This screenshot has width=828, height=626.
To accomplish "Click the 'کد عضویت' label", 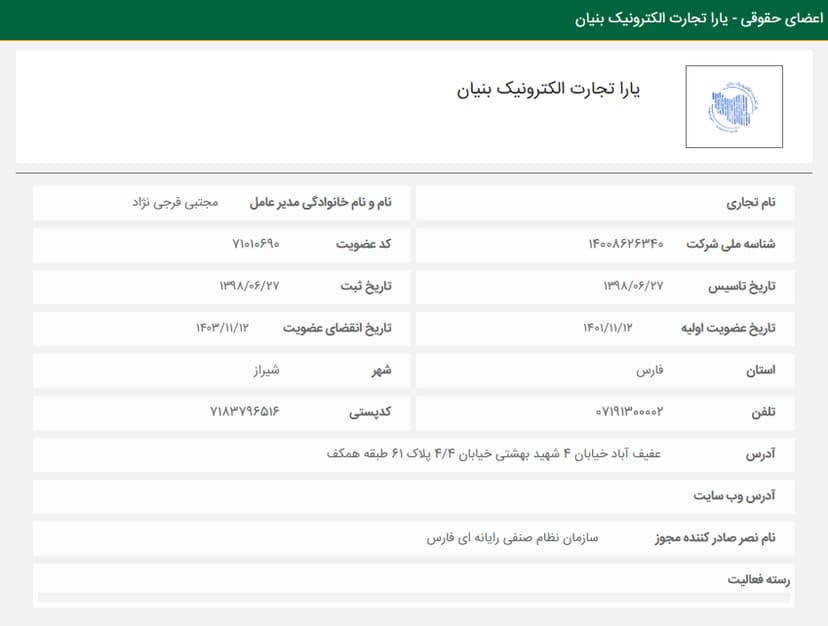I will [364, 244].
